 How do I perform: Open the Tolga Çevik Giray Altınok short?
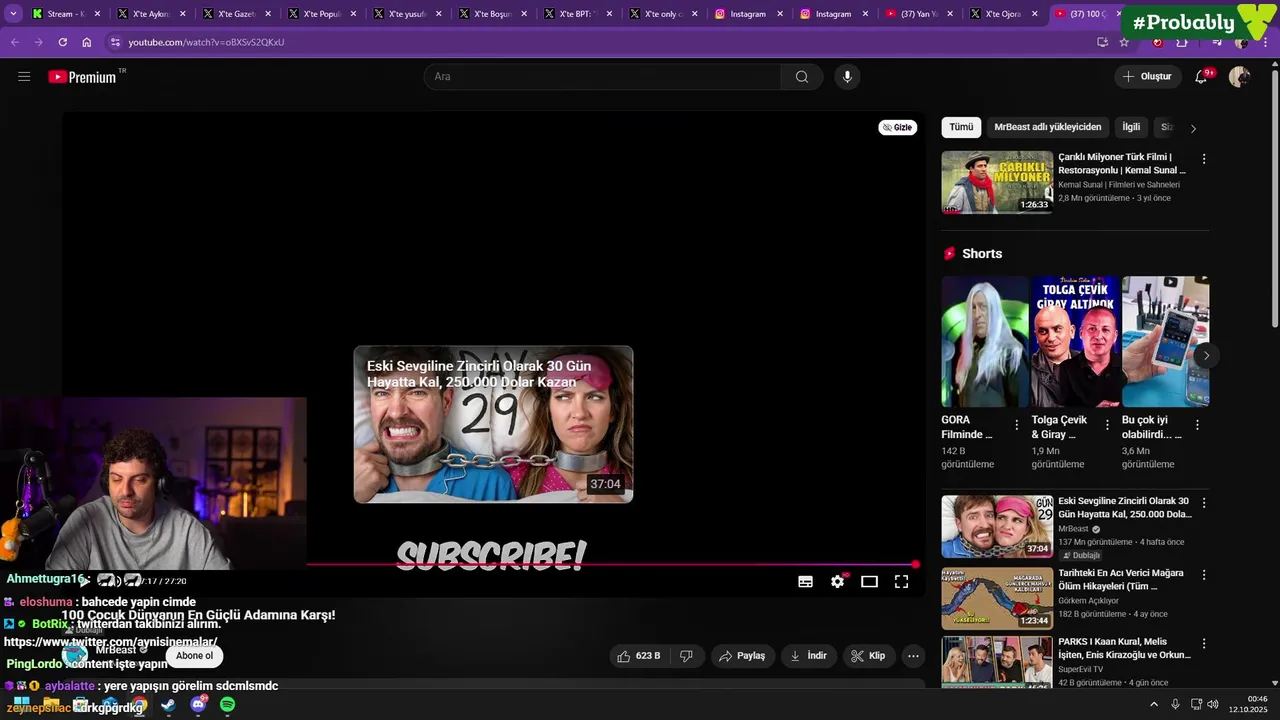(1075, 342)
